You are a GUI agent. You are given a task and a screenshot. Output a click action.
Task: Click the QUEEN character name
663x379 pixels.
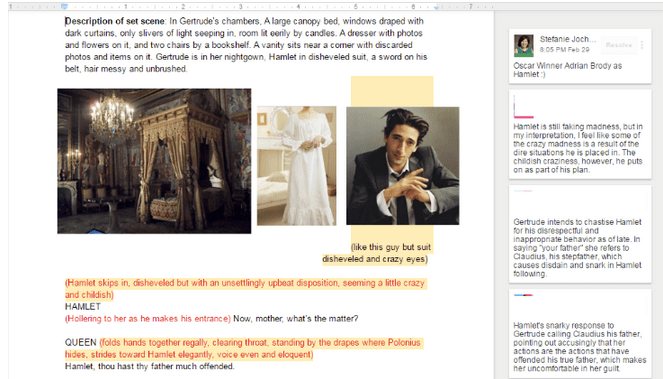[81, 343]
